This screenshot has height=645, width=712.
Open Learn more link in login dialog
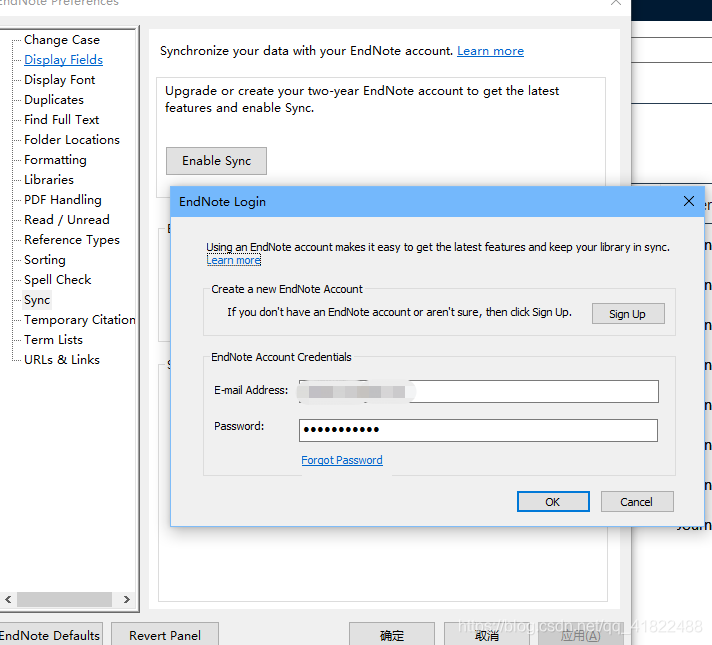[x=233, y=260]
